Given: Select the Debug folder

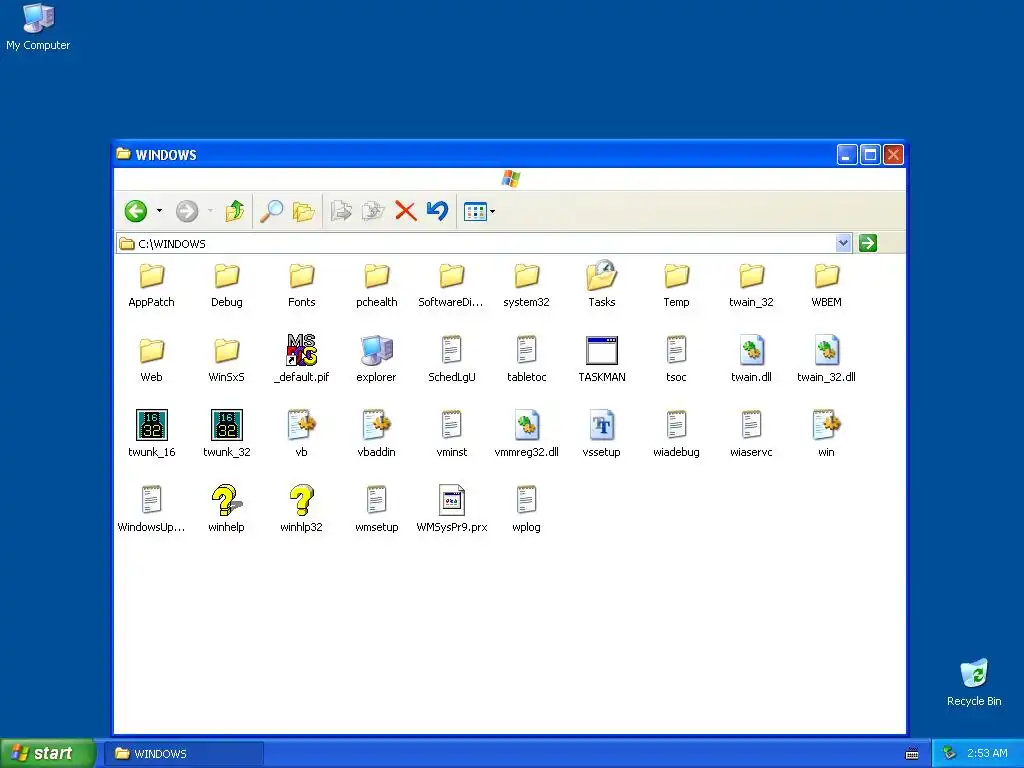Looking at the screenshot, I should (227, 285).
